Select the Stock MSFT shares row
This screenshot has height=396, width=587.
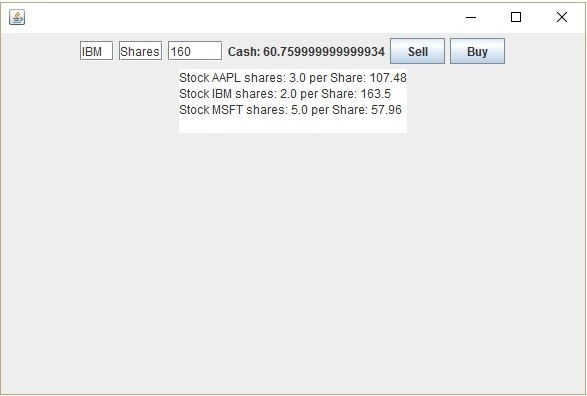pos(290,110)
